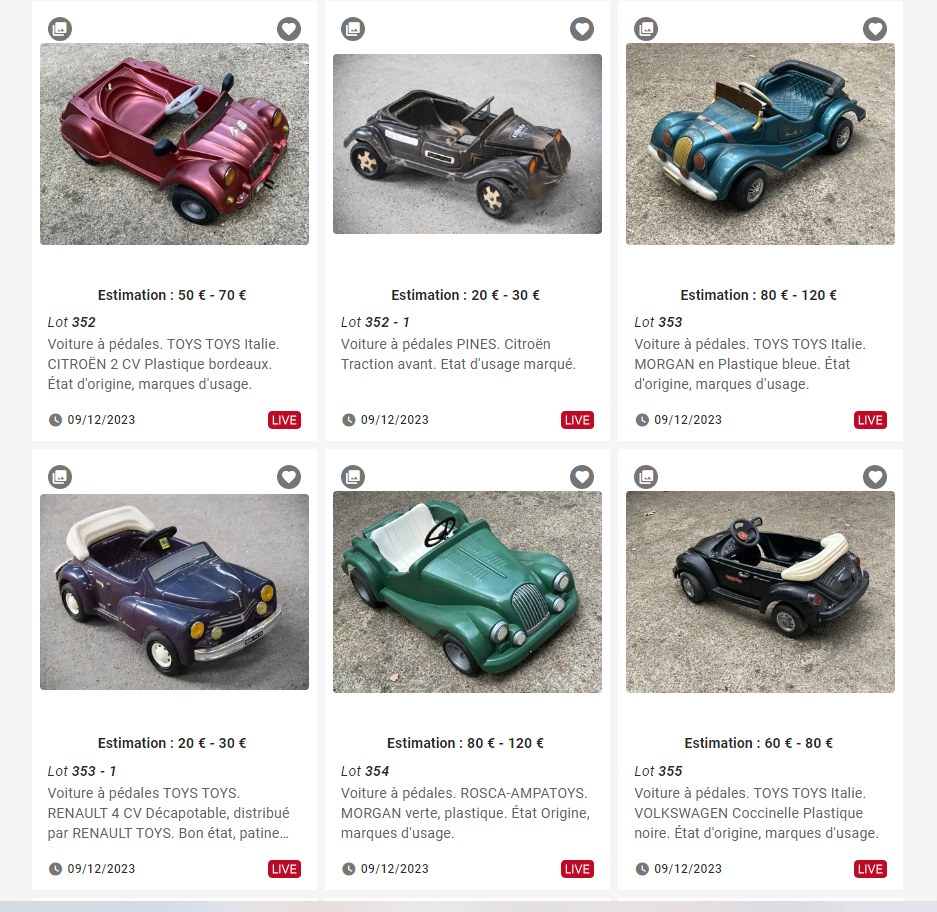Toggle heart icon on Lot 355 Volkswagen
The width and height of the screenshot is (937, 912).
click(875, 477)
